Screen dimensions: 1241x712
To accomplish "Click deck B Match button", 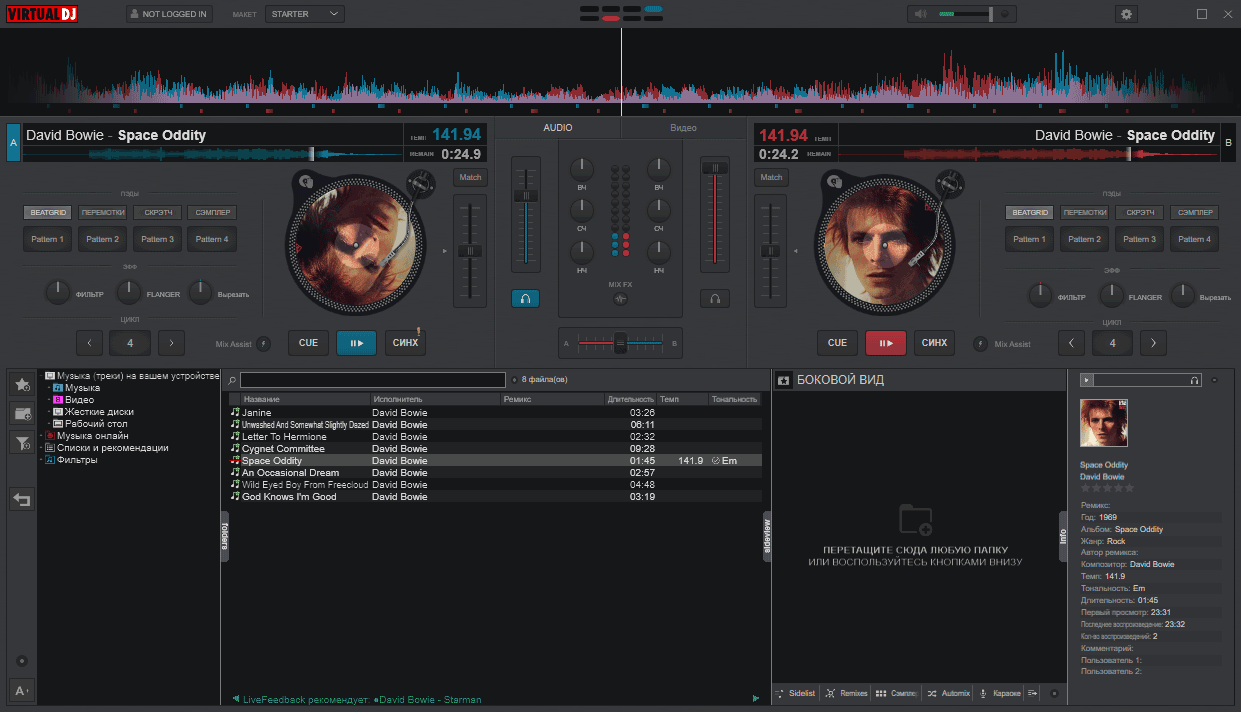I will pyautogui.click(x=771, y=177).
